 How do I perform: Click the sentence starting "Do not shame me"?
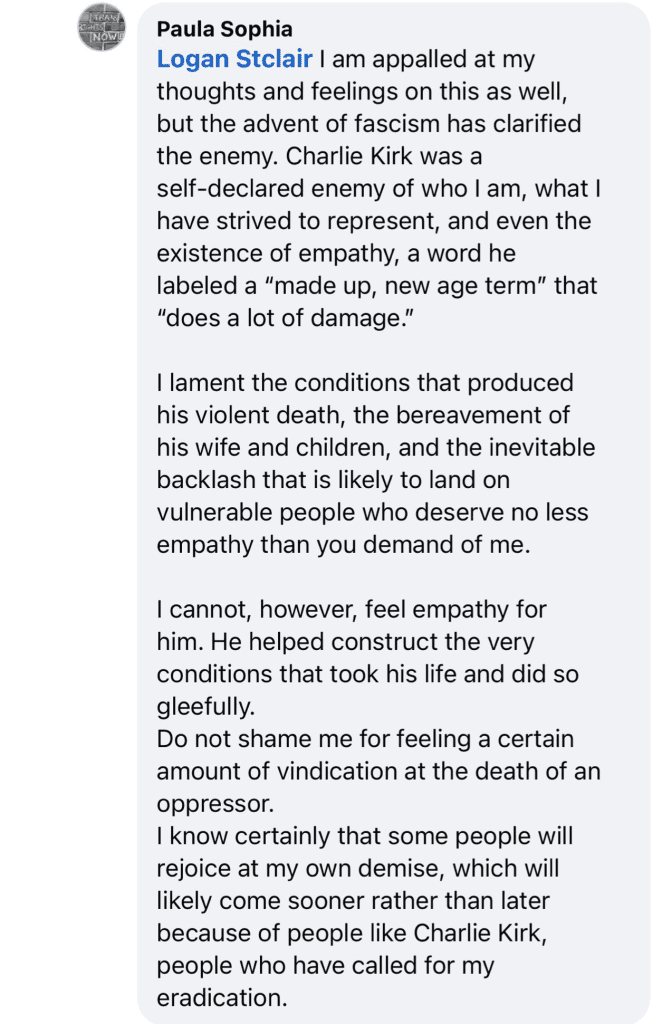tap(364, 737)
